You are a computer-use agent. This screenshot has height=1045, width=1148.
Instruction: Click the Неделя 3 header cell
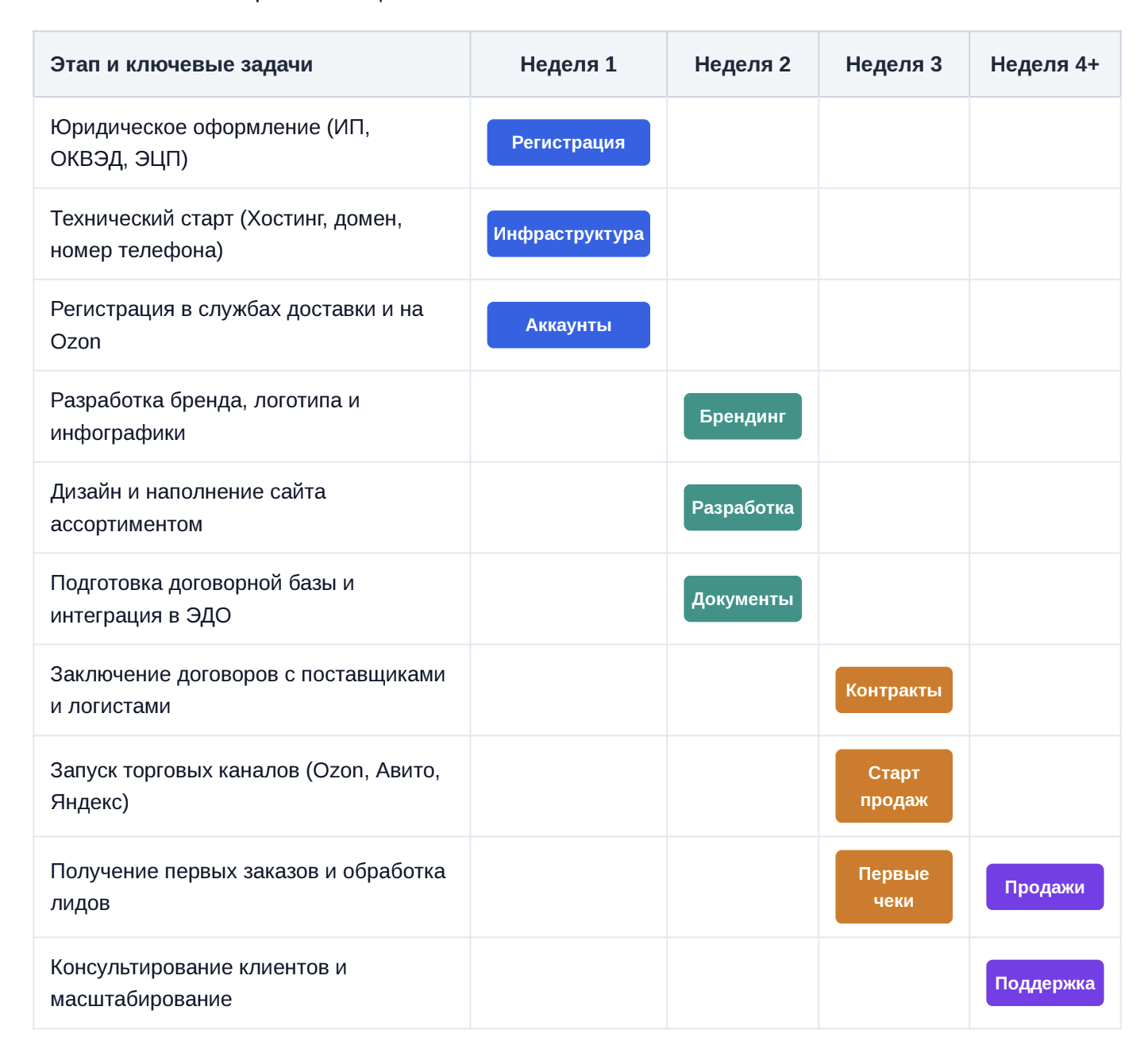894,65
